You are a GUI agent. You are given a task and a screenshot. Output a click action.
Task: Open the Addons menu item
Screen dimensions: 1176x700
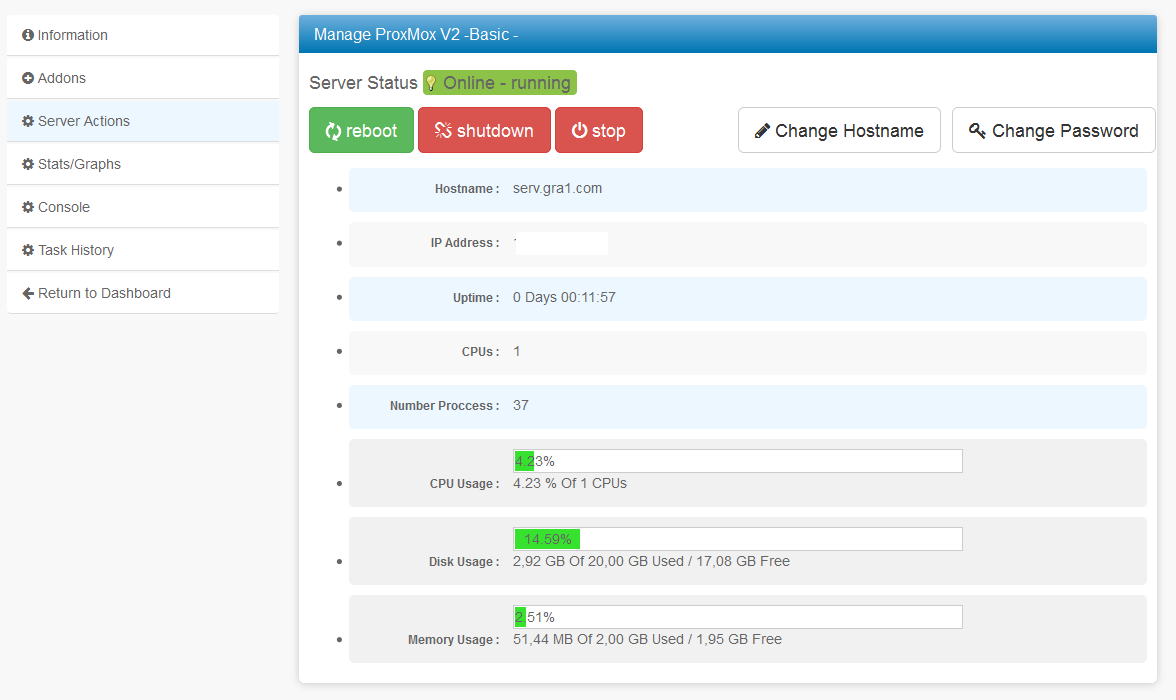pos(143,78)
